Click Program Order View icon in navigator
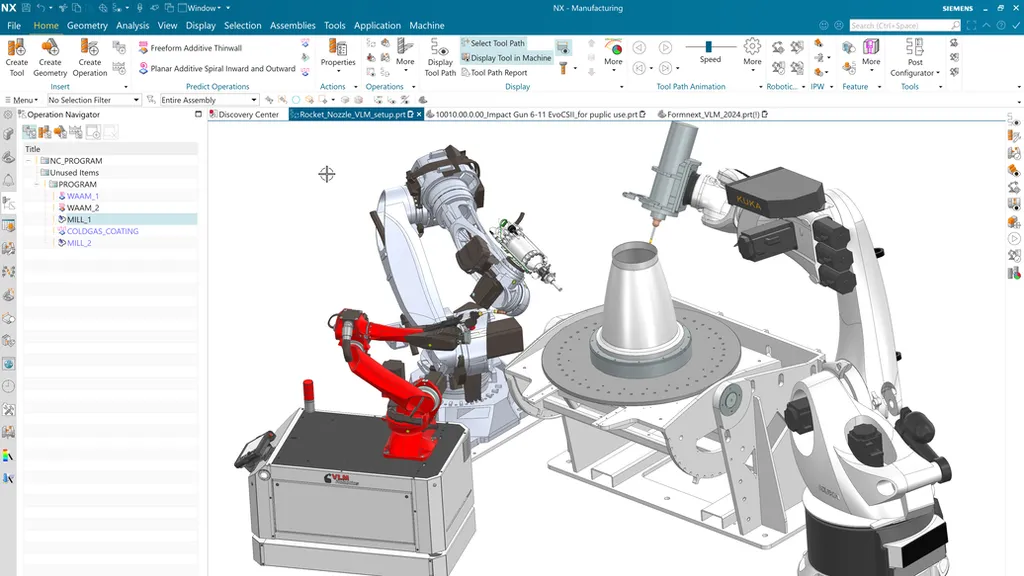The image size is (1024, 576). [x=29, y=133]
